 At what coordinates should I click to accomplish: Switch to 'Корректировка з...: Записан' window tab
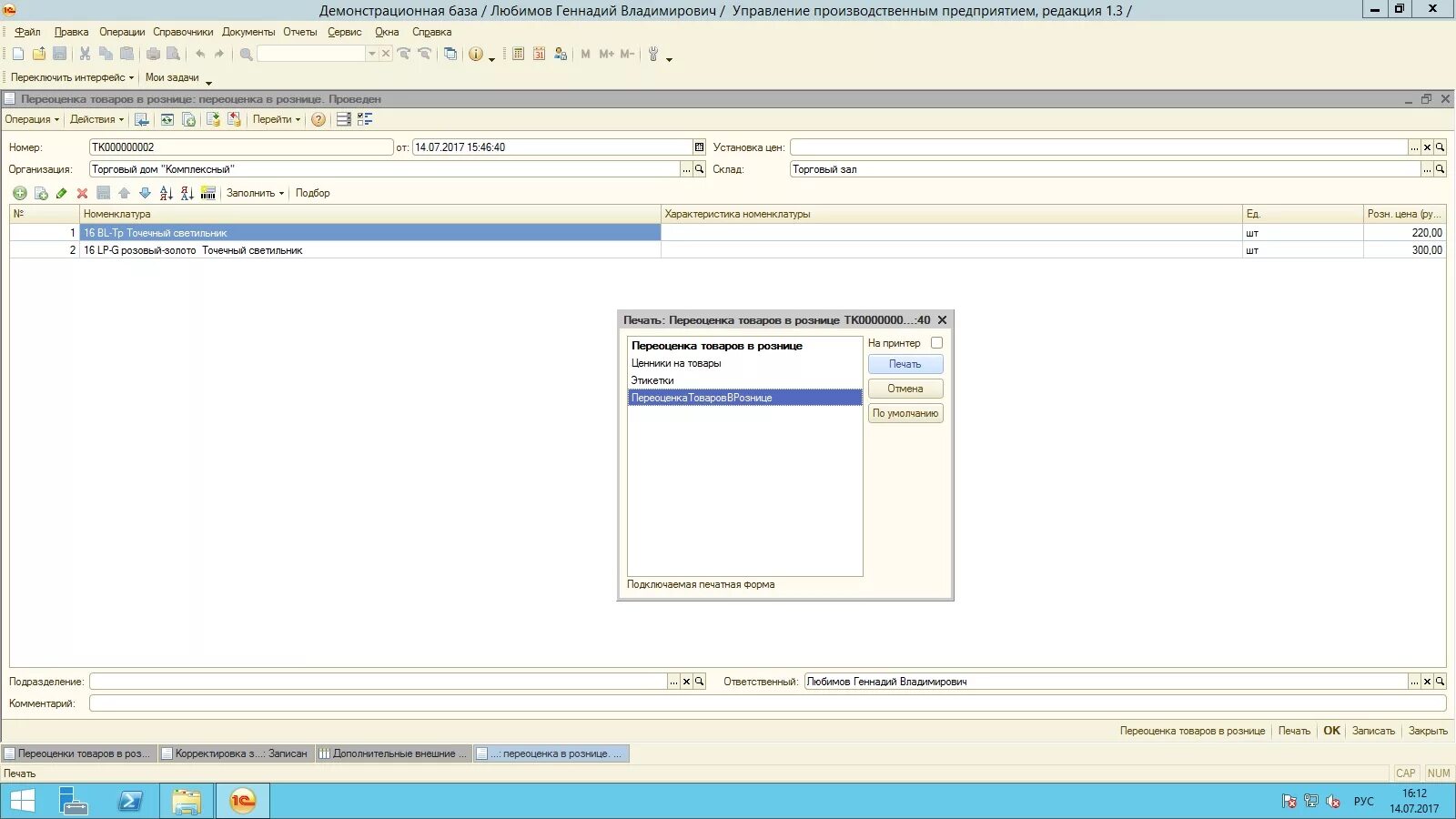[x=236, y=753]
